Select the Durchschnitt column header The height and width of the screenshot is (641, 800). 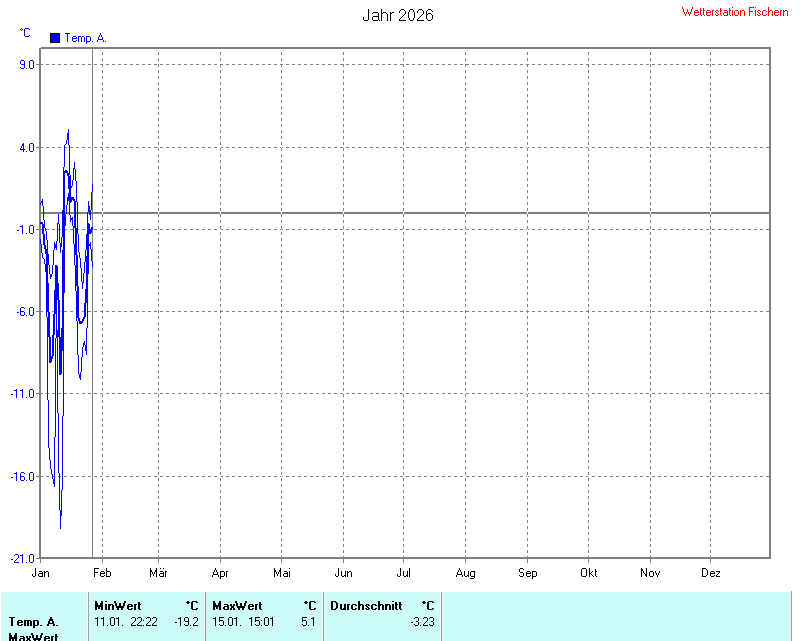(x=366, y=606)
